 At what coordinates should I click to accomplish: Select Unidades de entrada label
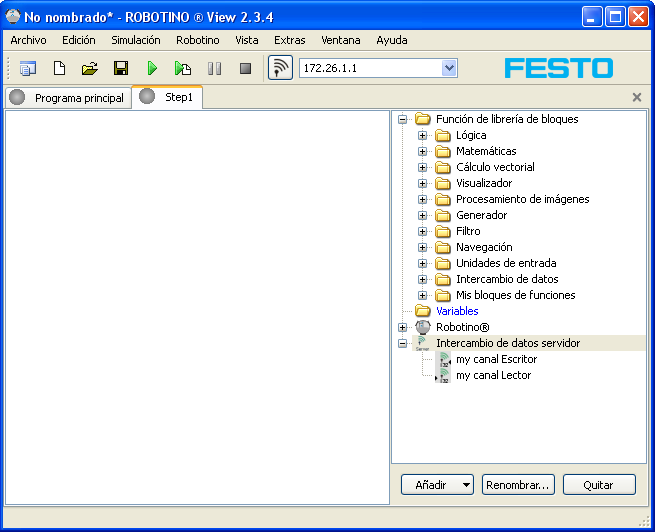pos(506,263)
